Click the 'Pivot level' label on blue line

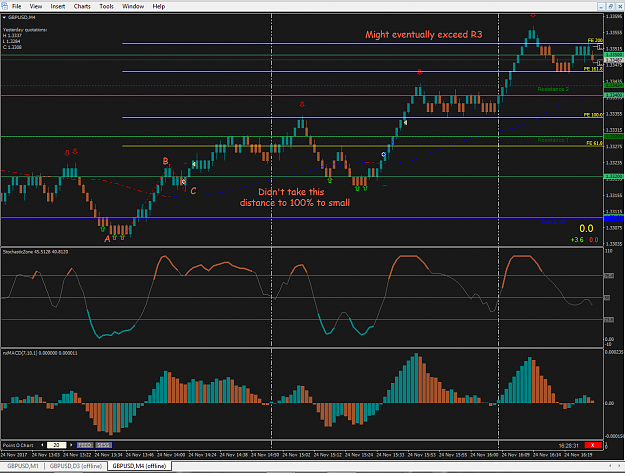tap(552, 222)
